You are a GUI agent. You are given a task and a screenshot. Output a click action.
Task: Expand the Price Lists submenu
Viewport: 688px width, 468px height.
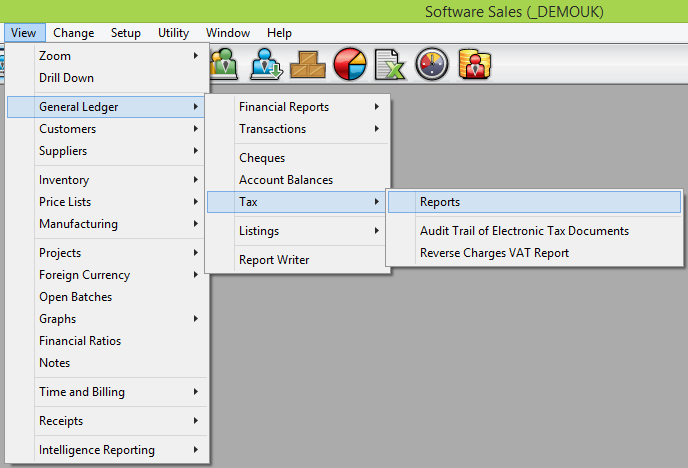pyautogui.click(x=106, y=202)
